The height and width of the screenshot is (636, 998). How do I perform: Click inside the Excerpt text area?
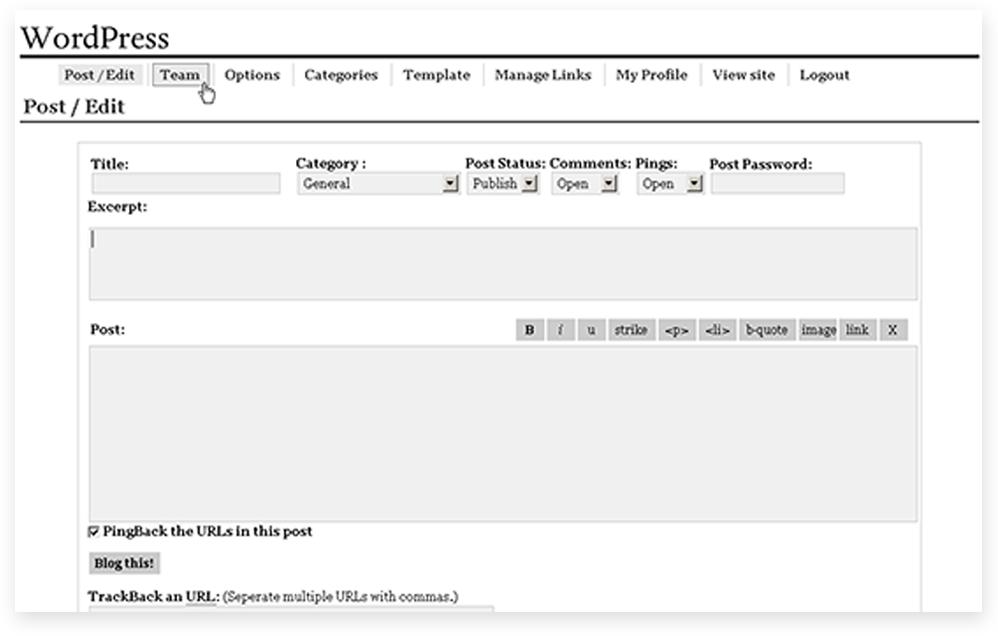click(503, 264)
